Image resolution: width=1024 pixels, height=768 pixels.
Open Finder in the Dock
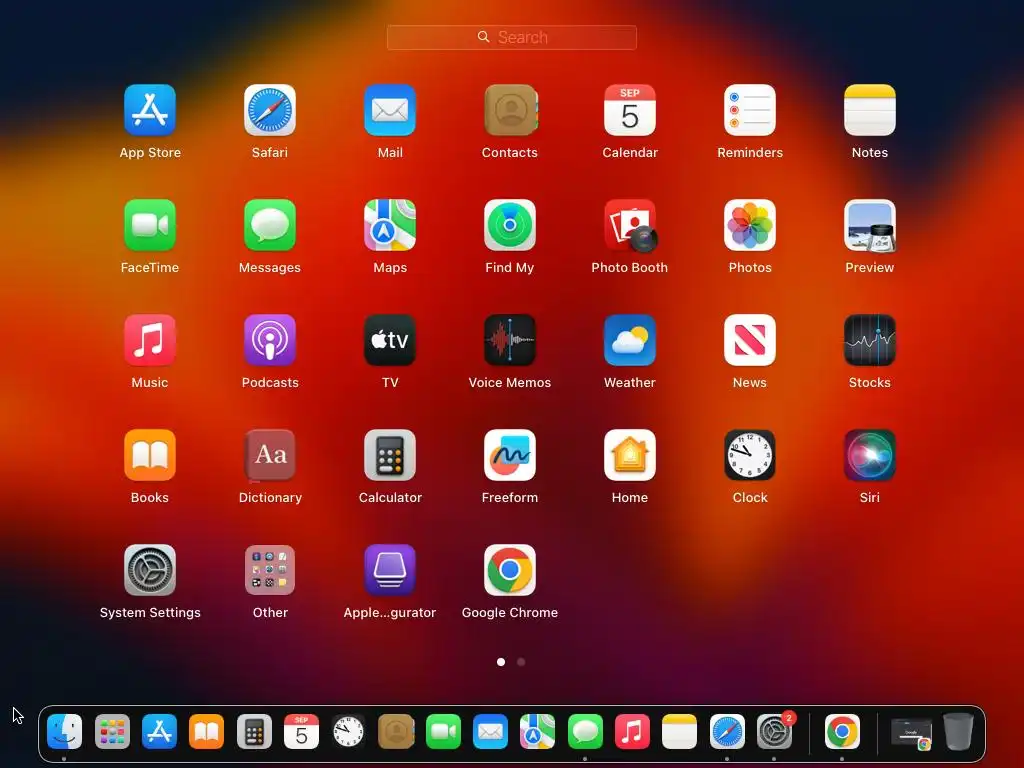coord(65,731)
